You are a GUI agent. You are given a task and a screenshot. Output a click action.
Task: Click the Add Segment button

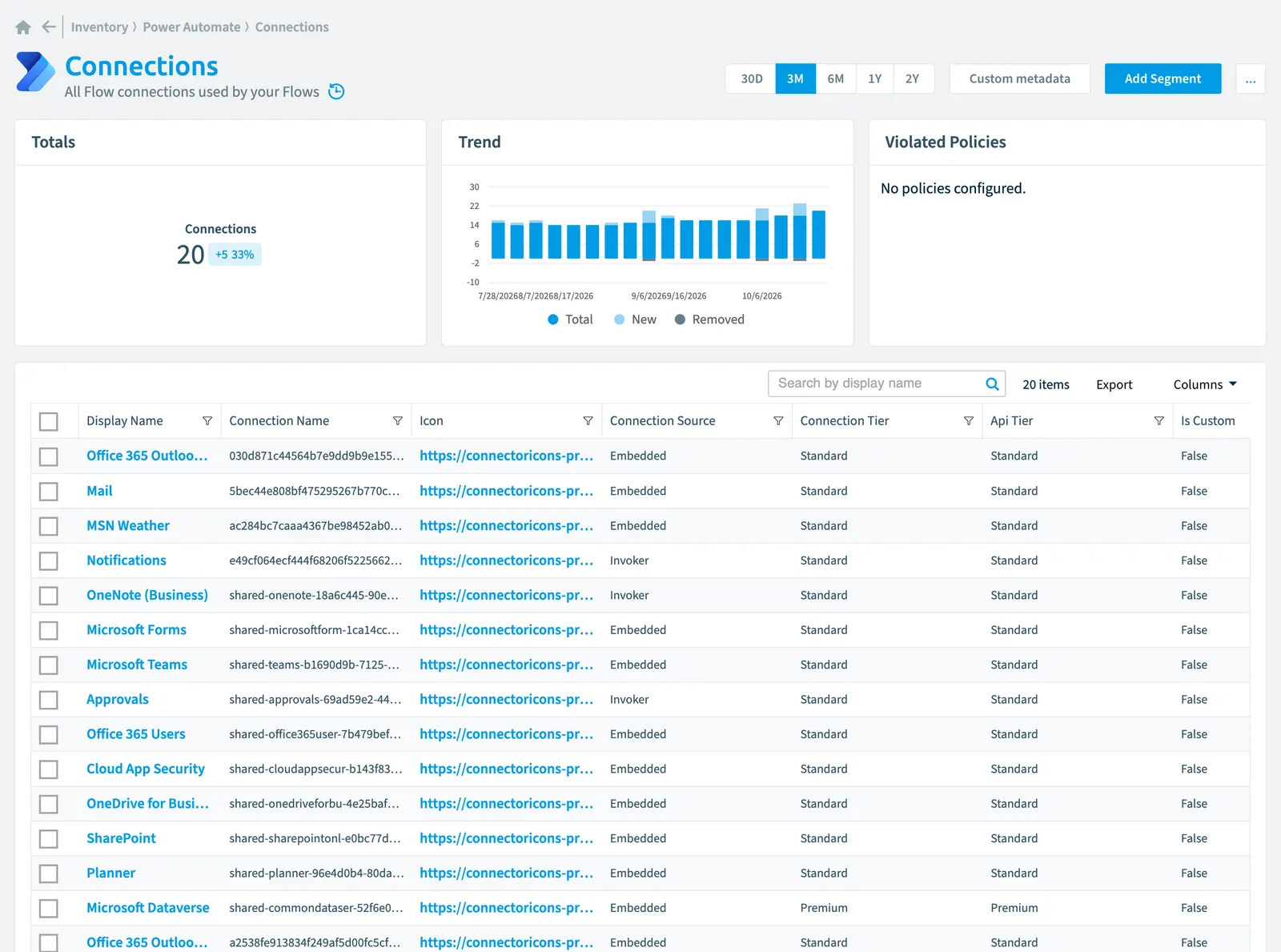point(1163,79)
